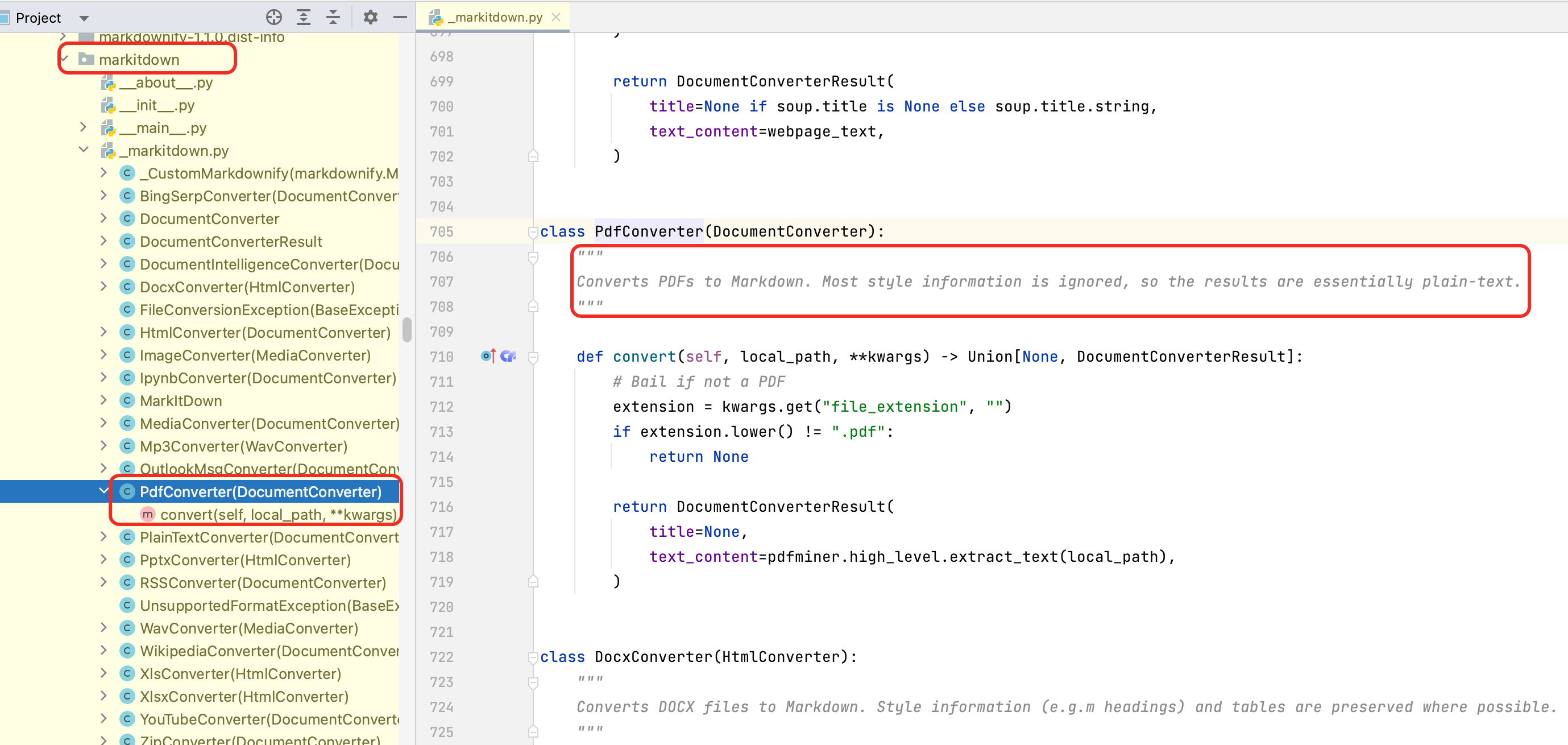Close the _markitdown.py editor tab
Viewport: 1568px width, 745px height.
tap(556, 17)
